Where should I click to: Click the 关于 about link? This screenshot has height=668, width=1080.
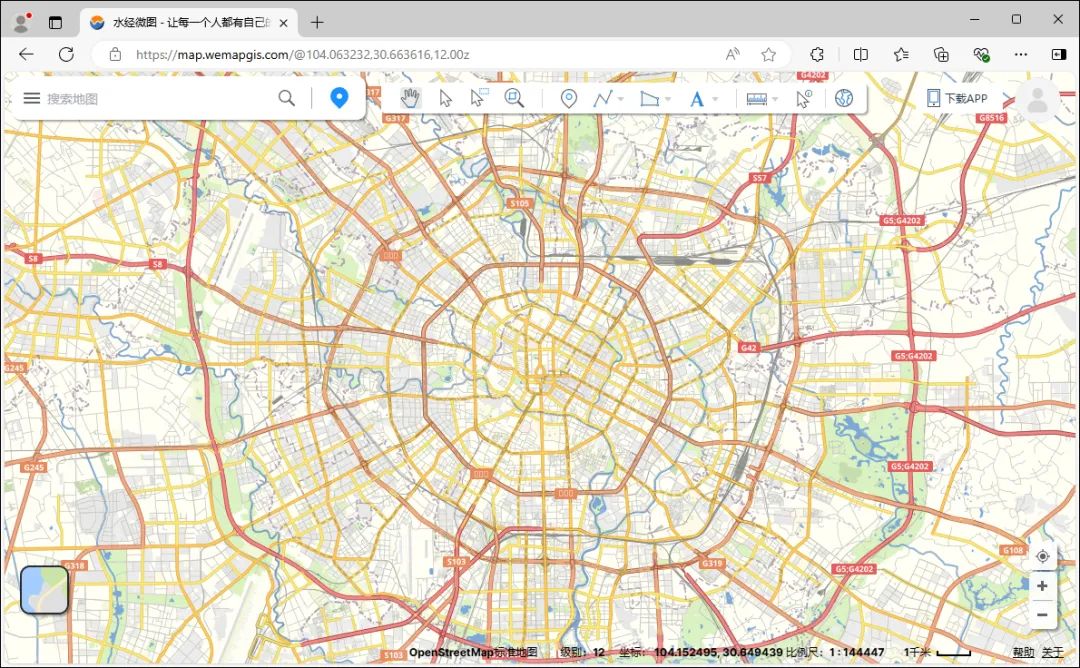click(1052, 652)
